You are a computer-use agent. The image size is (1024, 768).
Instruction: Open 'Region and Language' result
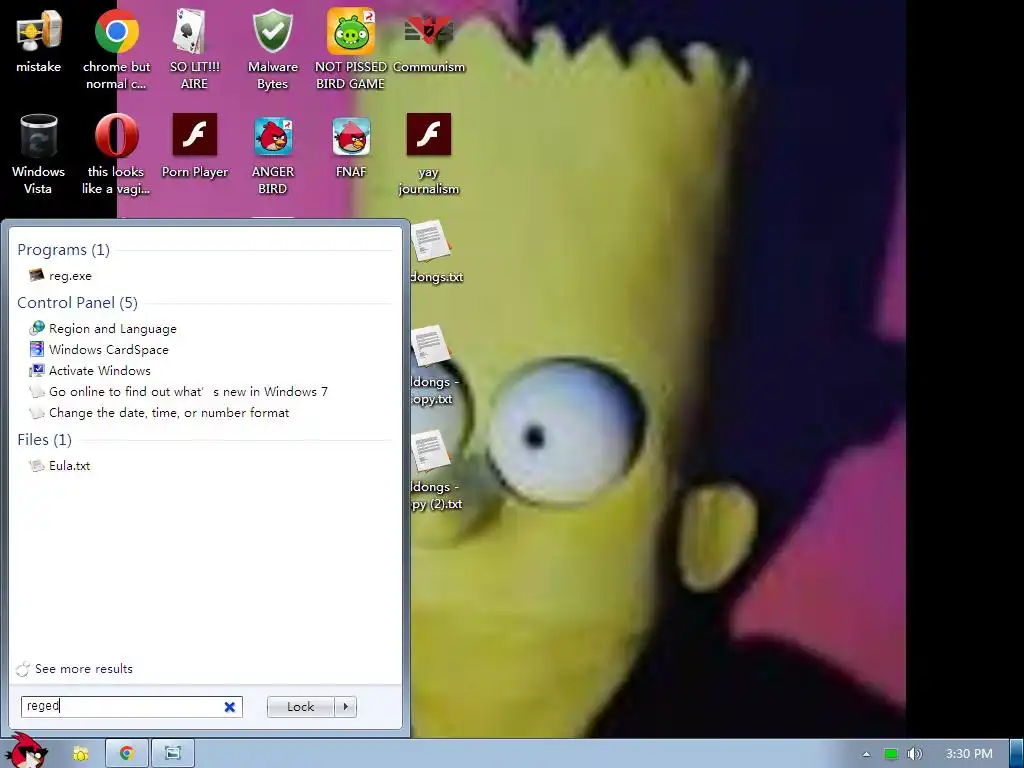tap(103, 328)
